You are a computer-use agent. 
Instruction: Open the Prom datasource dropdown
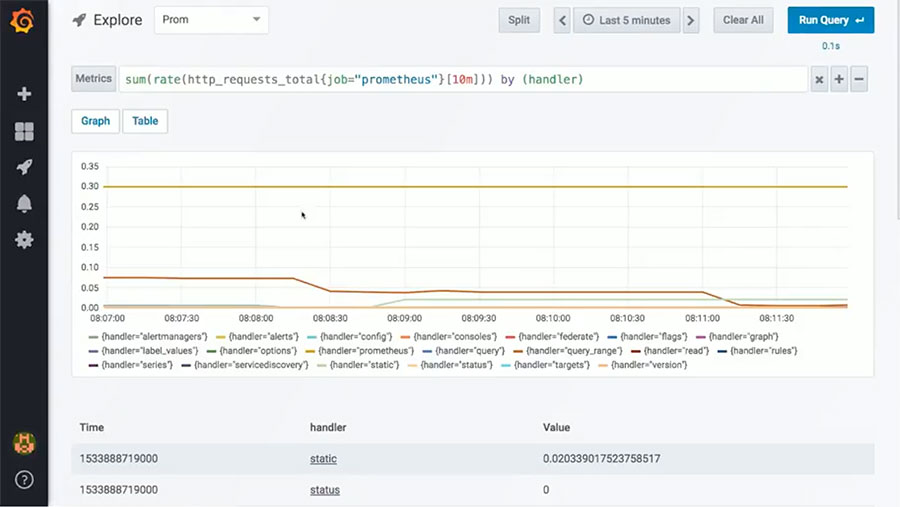[211, 20]
